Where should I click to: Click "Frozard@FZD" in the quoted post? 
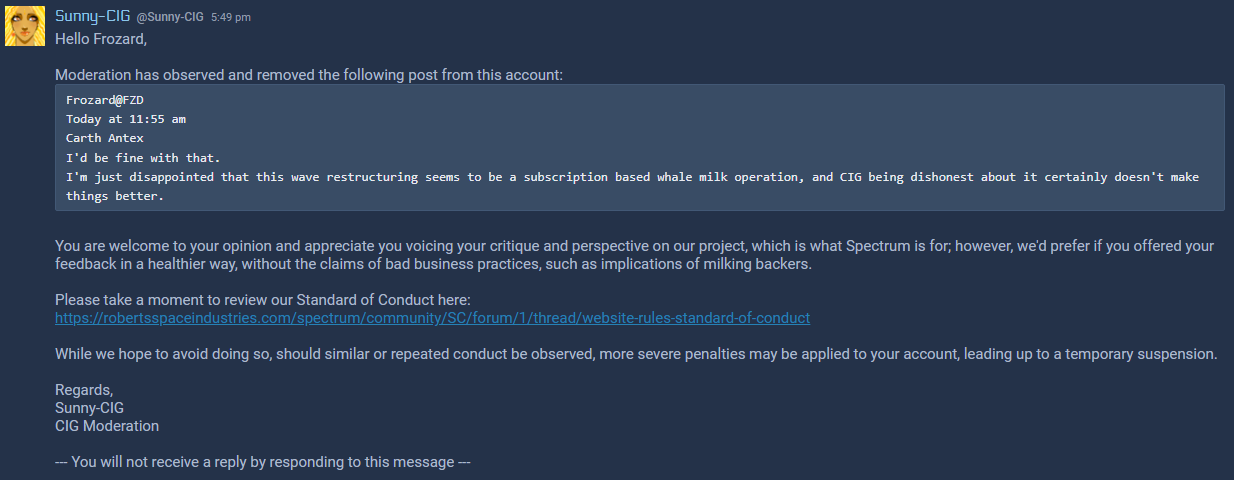(105, 100)
